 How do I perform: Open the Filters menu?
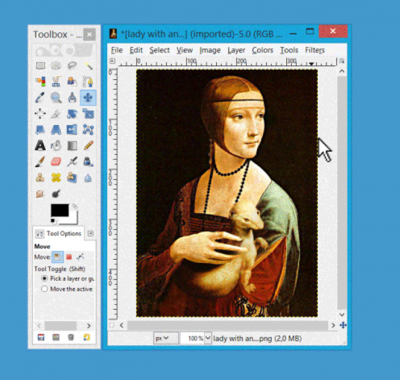(x=315, y=50)
